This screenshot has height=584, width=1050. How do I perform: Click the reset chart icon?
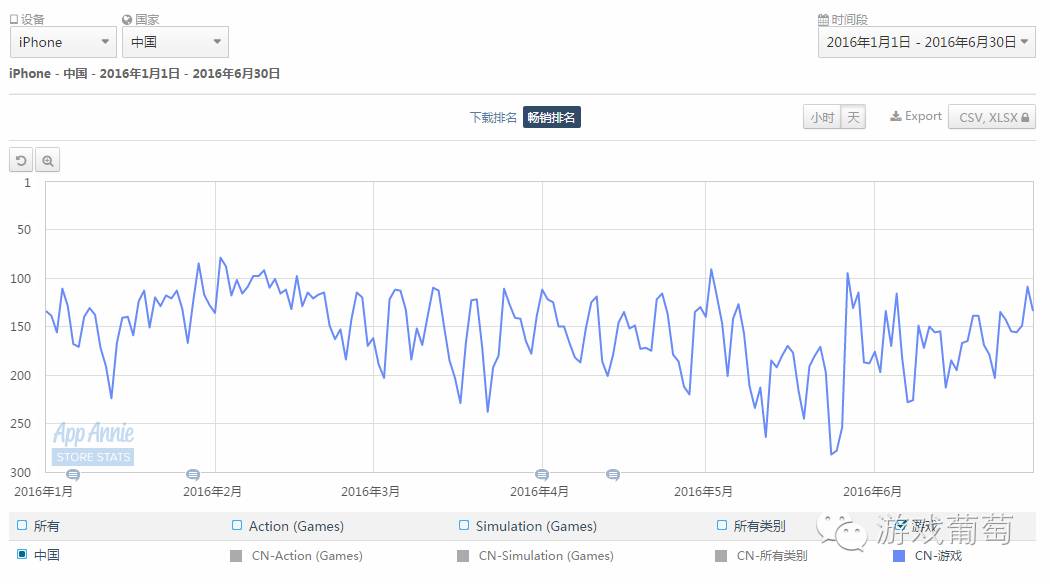click(x=20, y=160)
